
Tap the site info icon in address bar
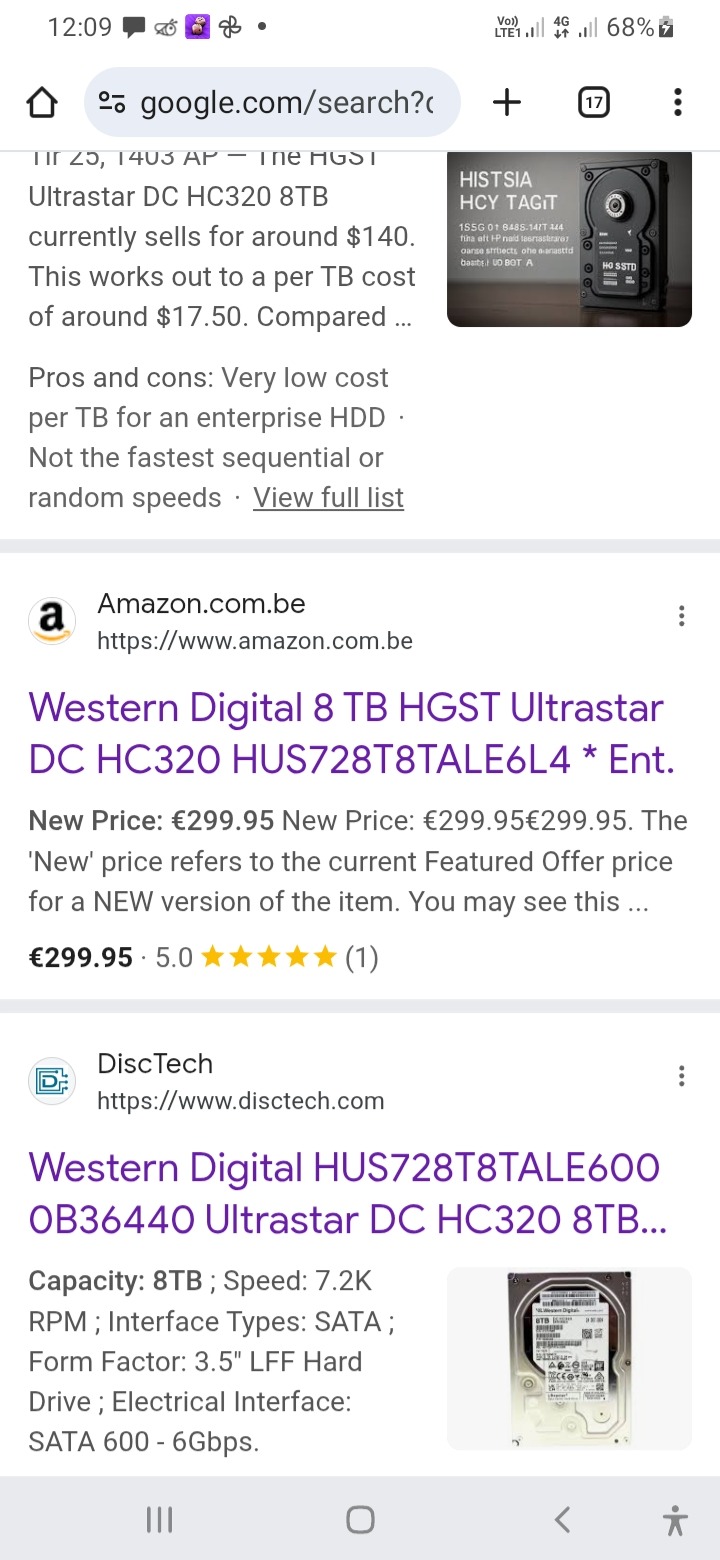coord(112,102)
